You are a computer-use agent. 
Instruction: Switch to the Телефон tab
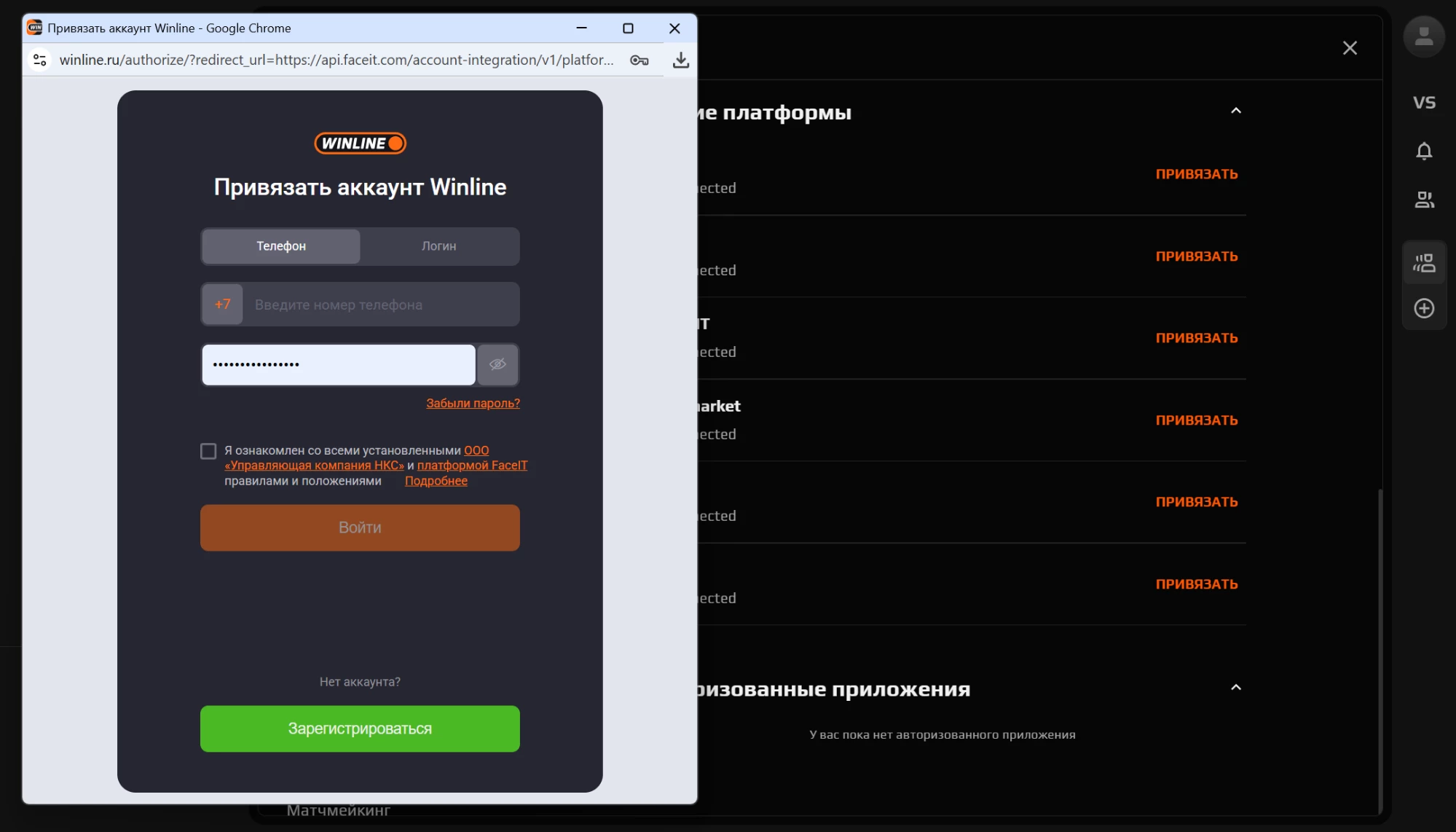[x=281, y=246]
